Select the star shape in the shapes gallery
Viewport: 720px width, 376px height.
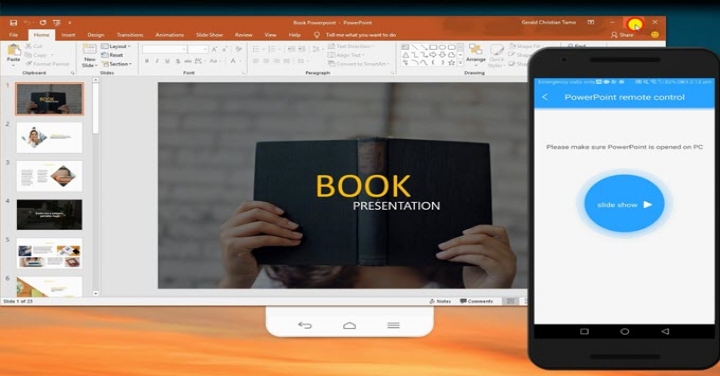pyautogui.click(x=452, y=63)
